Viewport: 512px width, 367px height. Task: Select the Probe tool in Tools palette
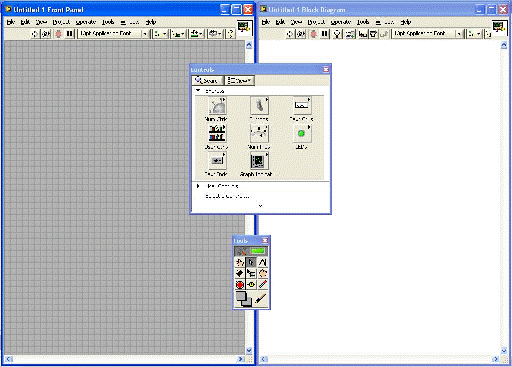(x=251, y=284)
